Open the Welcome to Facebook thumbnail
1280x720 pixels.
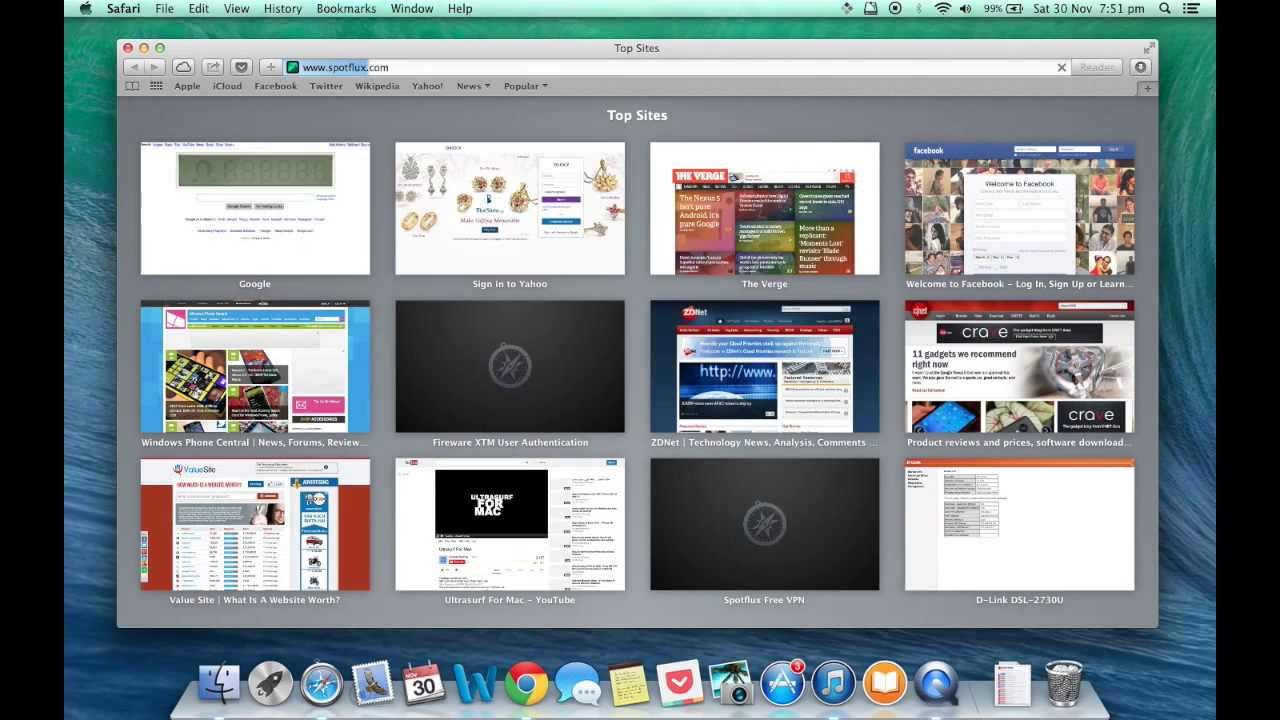pos(1020,208)
